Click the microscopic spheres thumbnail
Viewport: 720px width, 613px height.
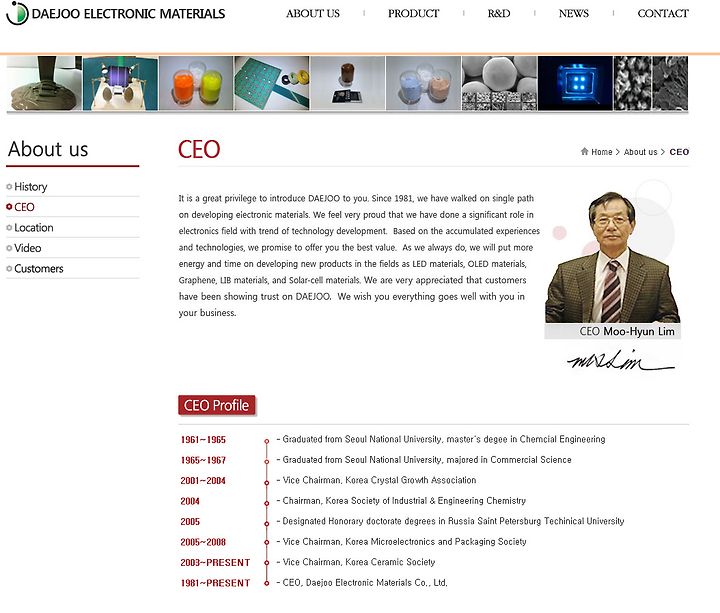tap(499, 83)
